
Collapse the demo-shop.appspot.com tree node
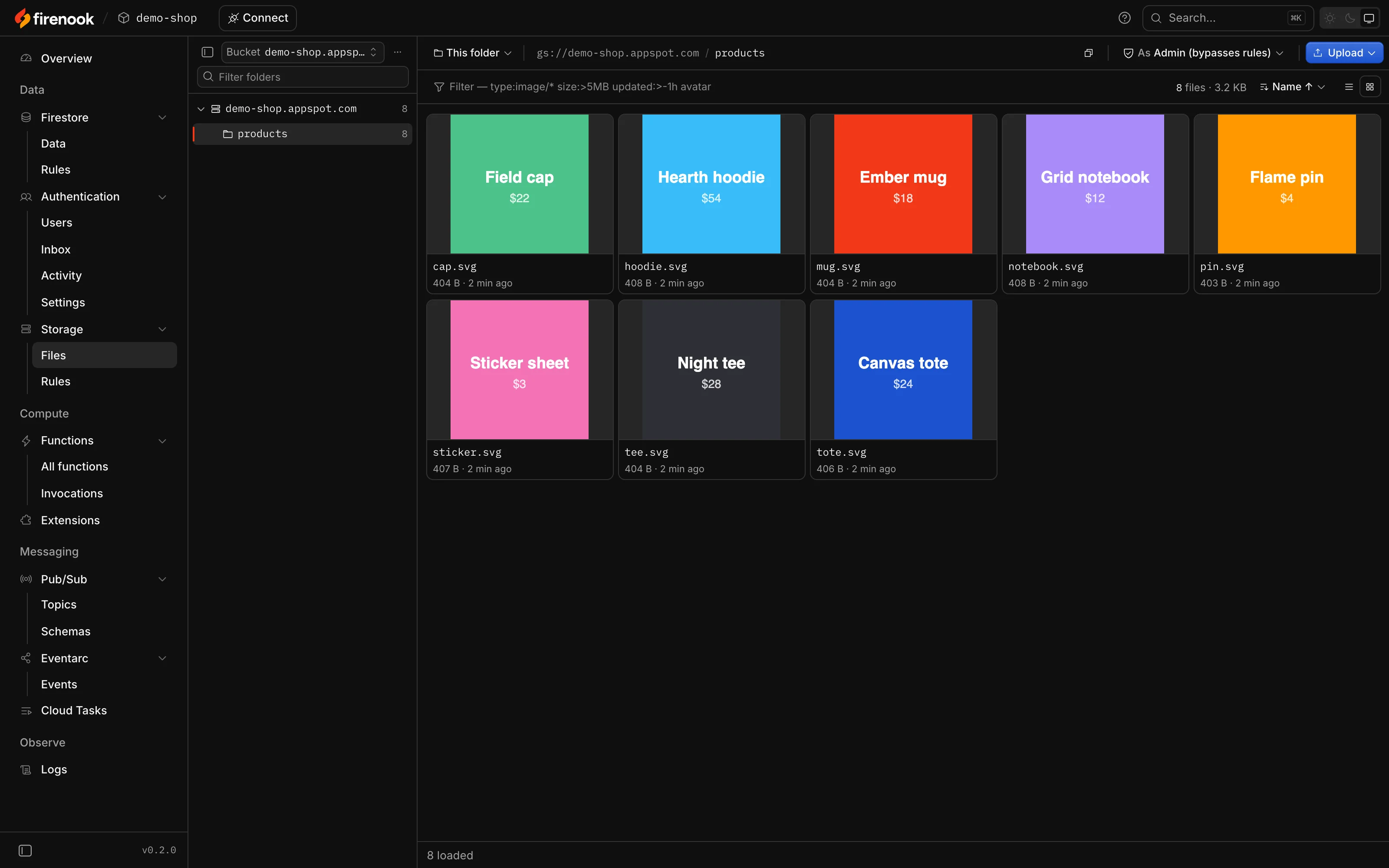[x=201, y=108]
